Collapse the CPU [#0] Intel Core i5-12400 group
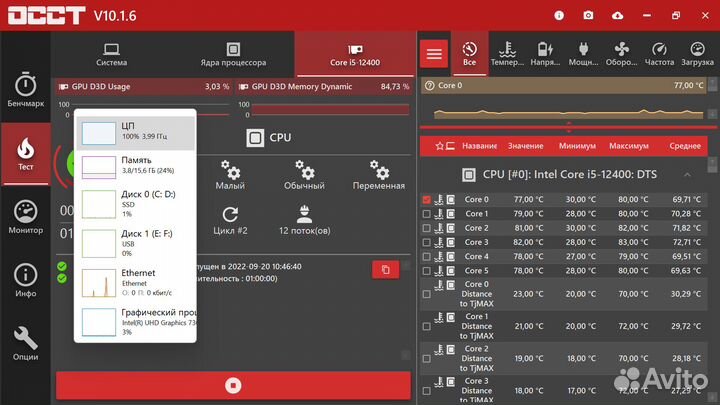720x405 pixels. [687, 174]
